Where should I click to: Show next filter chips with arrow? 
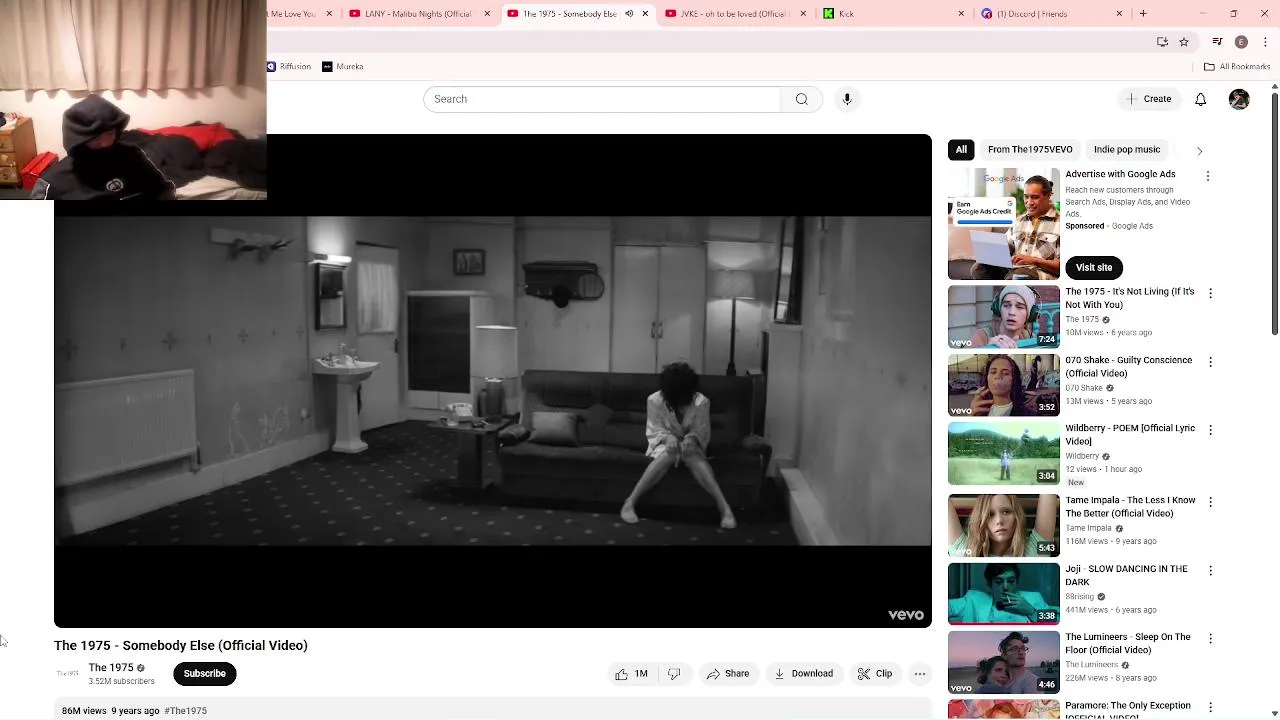[x=1199, y=150]
